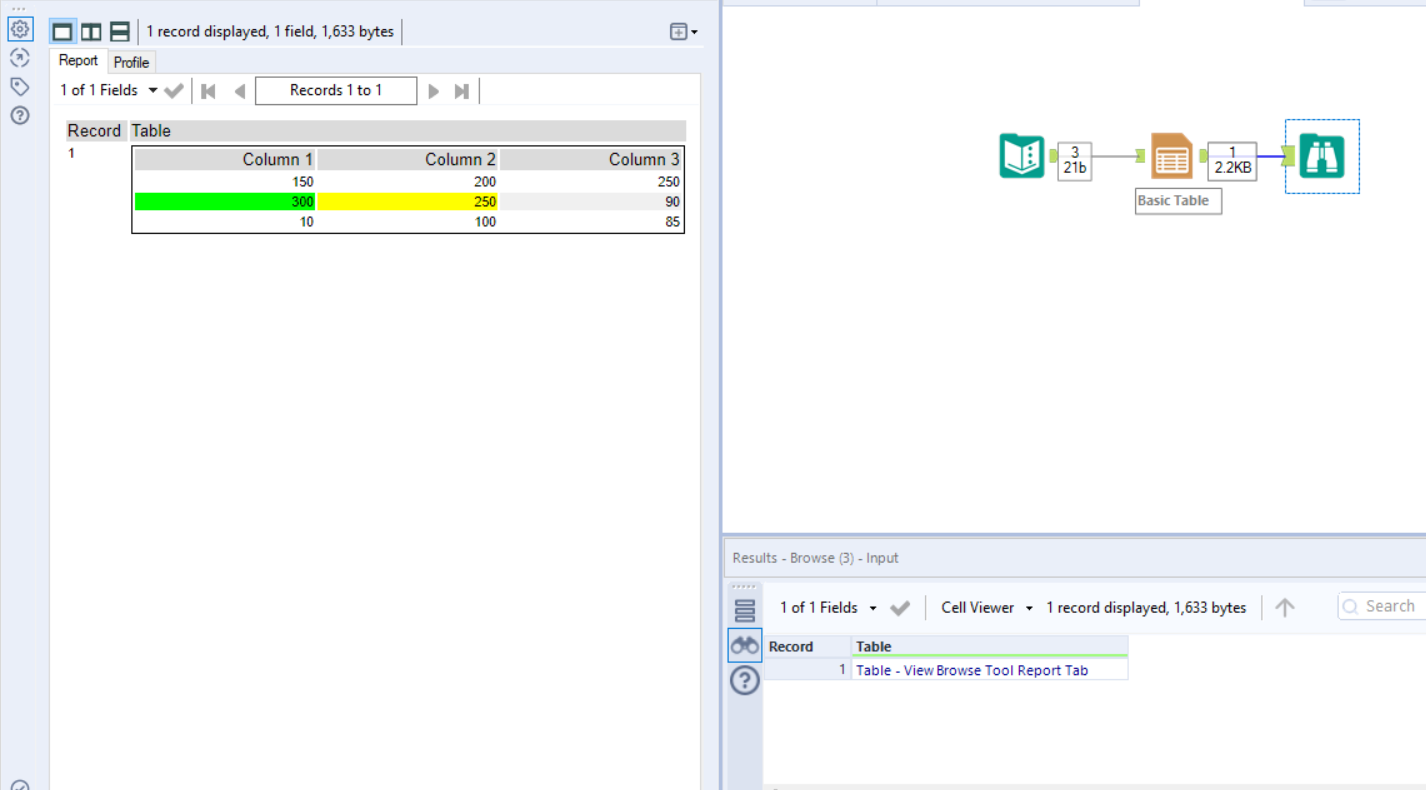The height and width of the screenshot is (790, 1426).
Task: Toggle the single-pane layout view
Action: pos(62,31)
